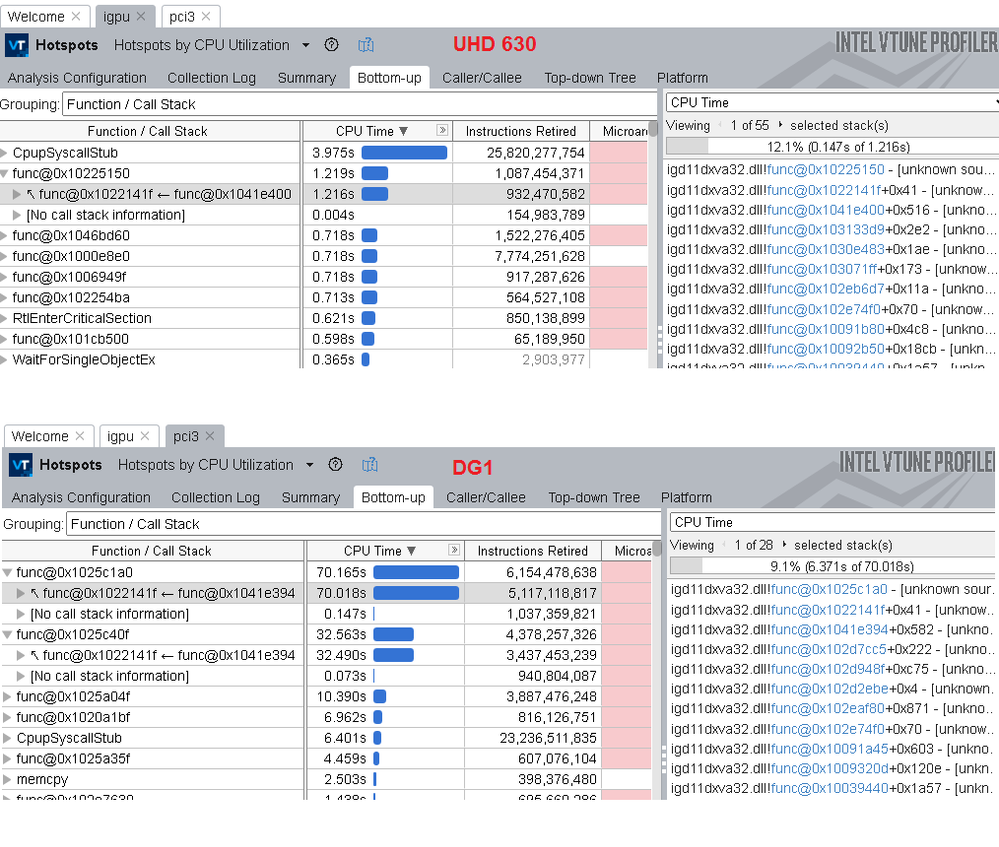Open the func@0x1009320d stack link

point(830,769)
